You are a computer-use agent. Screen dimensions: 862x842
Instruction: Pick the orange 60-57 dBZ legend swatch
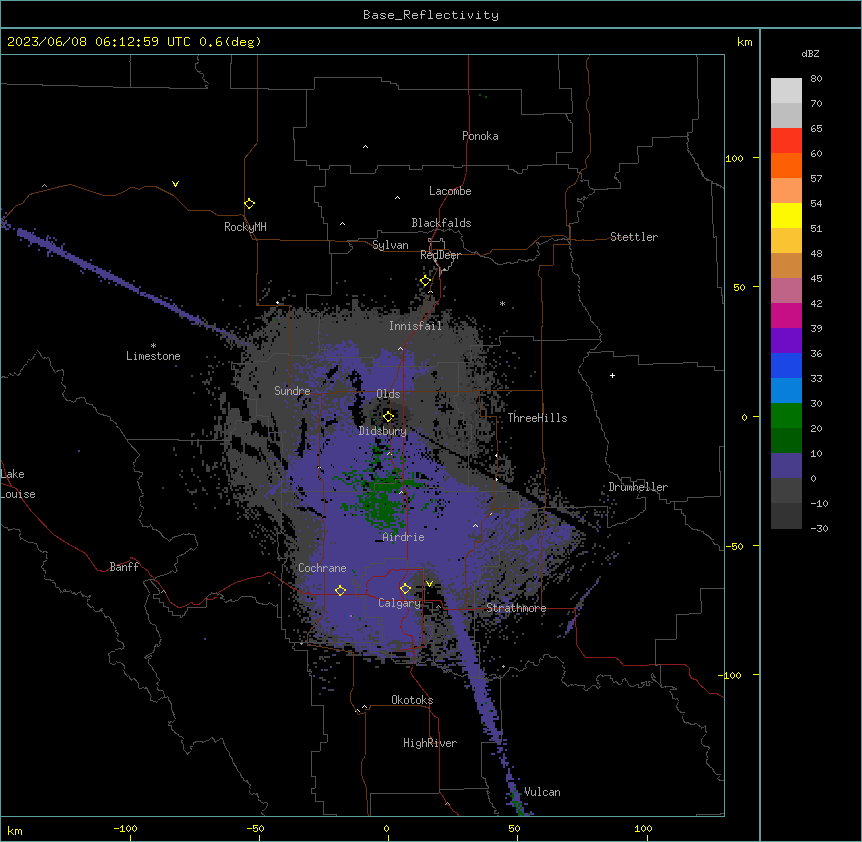click(x=786, y=165)
